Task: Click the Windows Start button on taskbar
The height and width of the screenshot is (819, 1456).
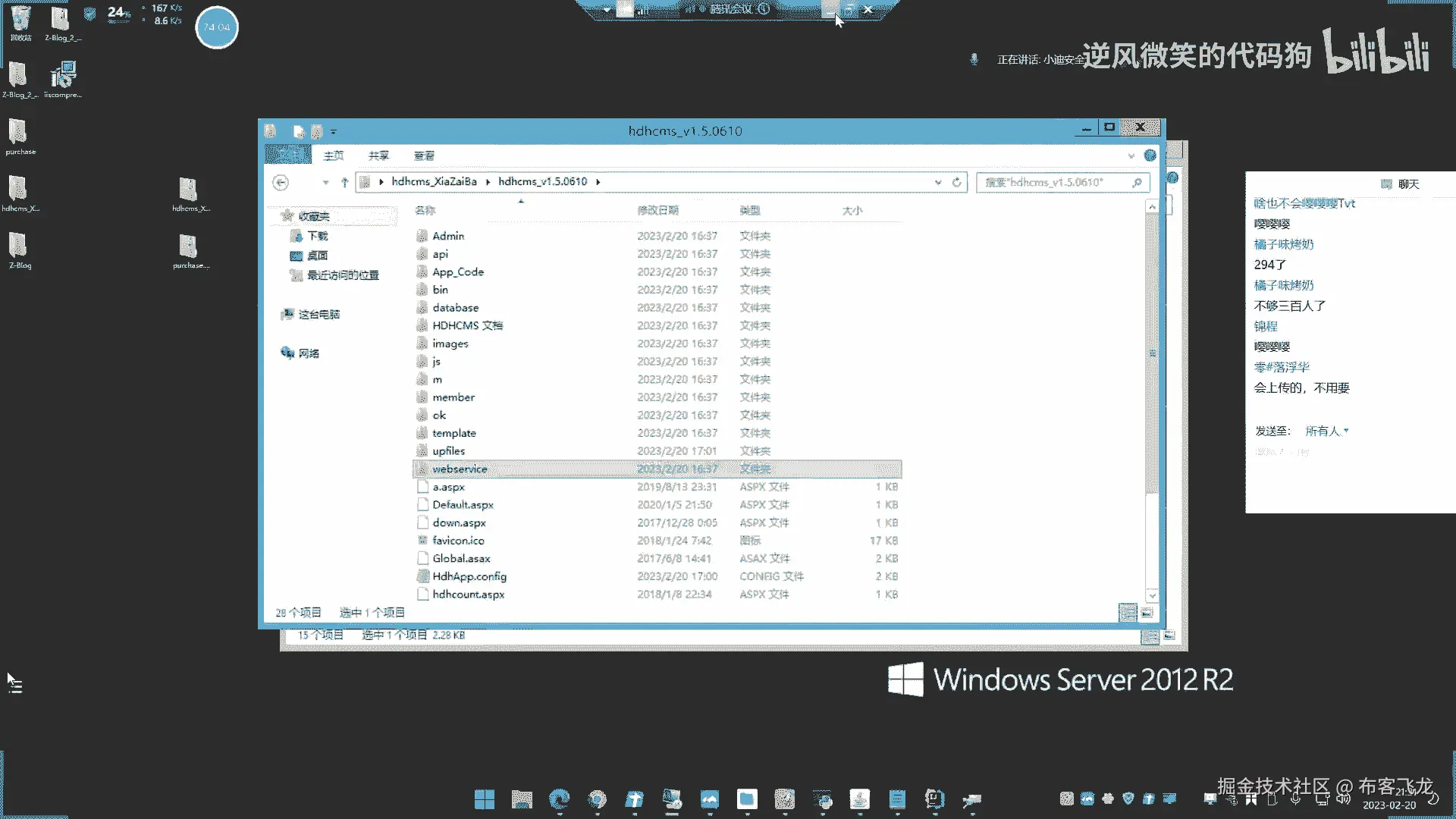Action: pos(484,799)
